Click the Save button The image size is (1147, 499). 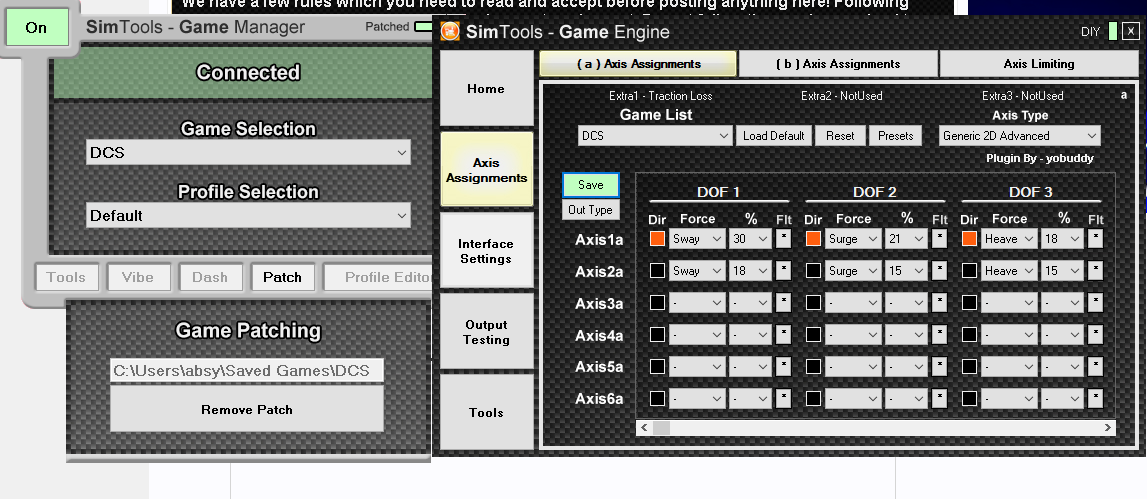590,185
